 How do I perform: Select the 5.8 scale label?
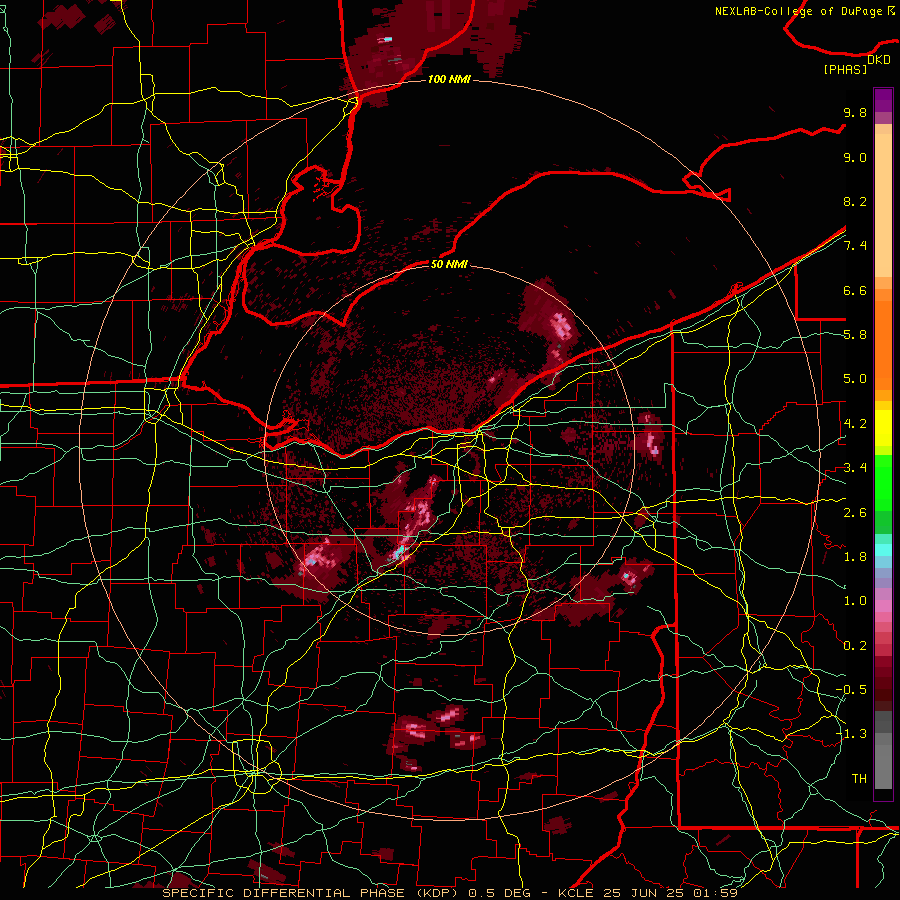[855, 335]
